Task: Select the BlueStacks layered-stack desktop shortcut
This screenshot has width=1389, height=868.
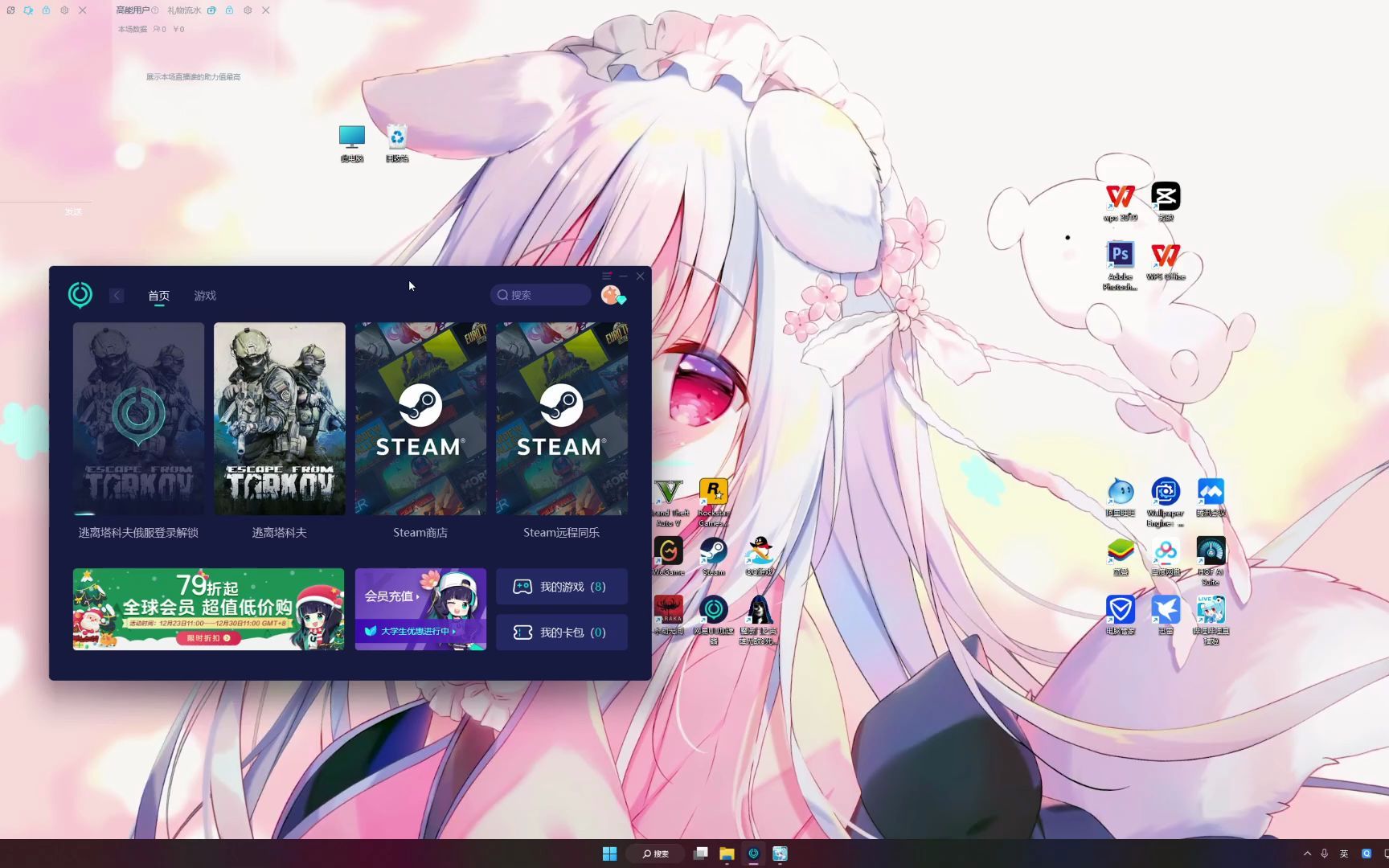Action: (1121, 556)
